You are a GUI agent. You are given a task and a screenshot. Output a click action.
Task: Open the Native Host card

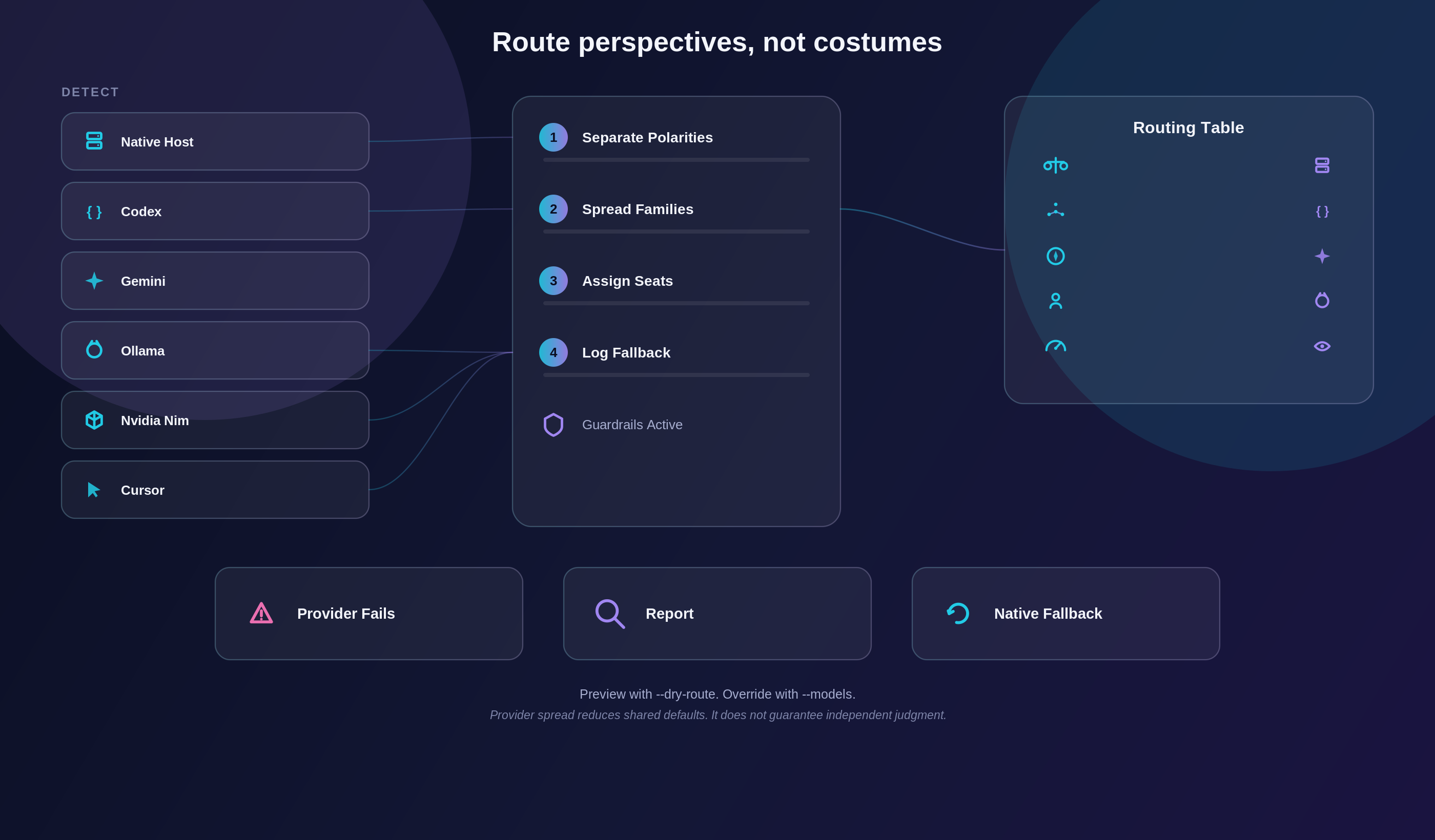tap(215, 141)
